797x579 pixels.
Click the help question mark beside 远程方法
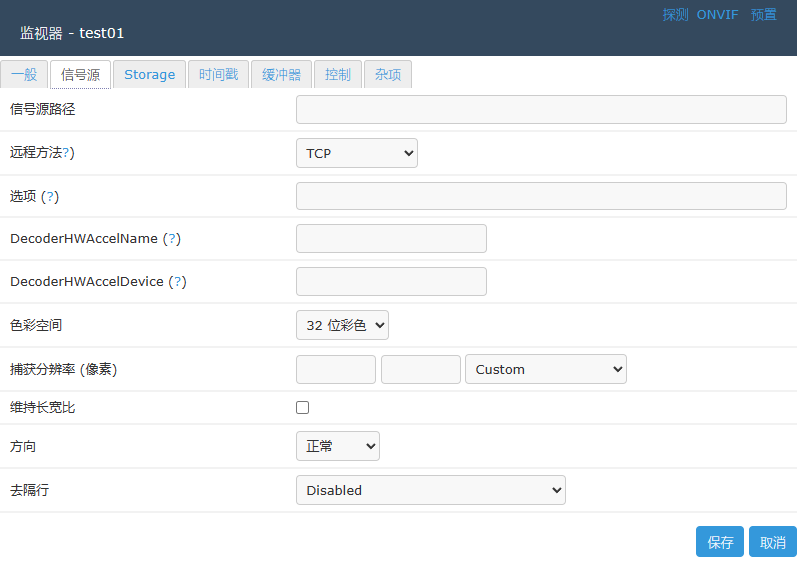coord(67,153)
